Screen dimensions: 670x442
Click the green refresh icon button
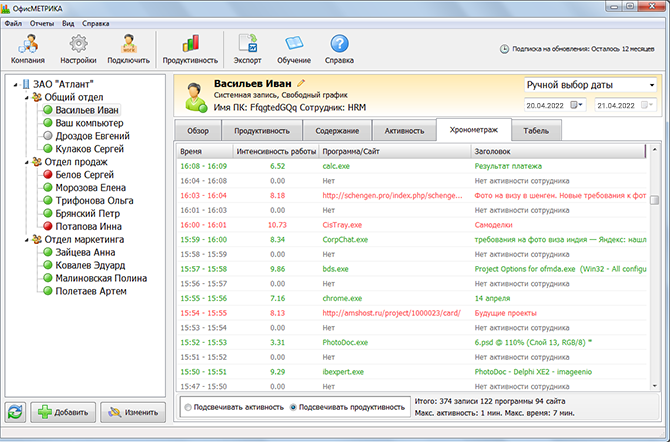coord(15,411)
